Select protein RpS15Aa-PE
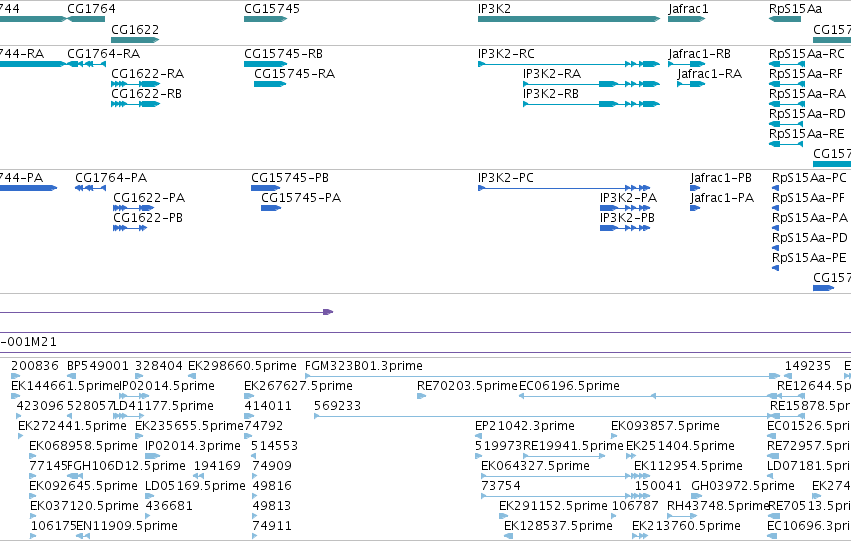This screenshot has height=541, width=851. click(776, 269)
